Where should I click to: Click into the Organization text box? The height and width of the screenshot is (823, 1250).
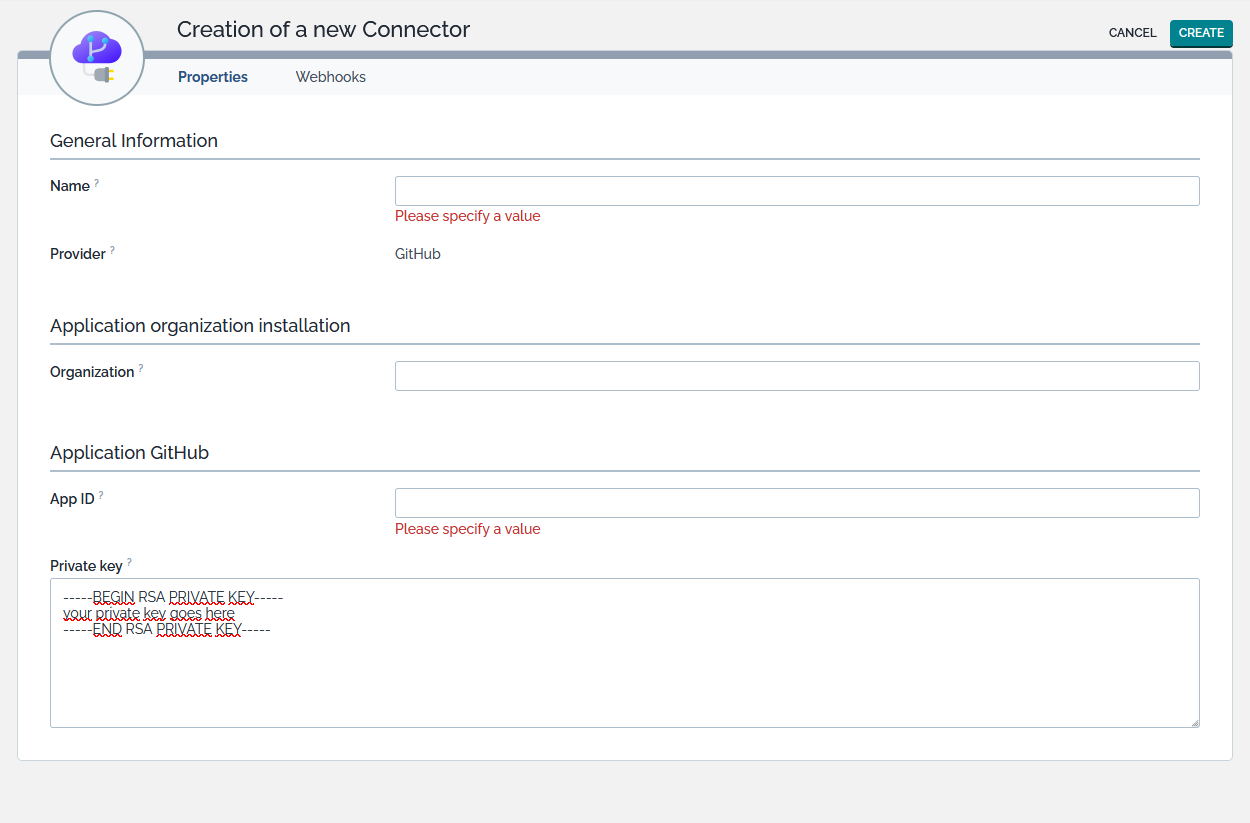(x=796, y=376)
